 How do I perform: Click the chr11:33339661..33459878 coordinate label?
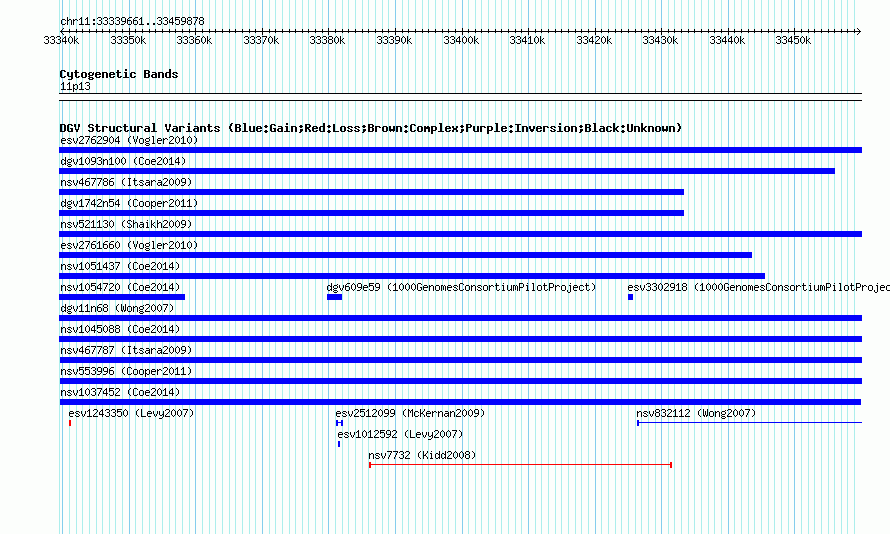pos(132,21)
